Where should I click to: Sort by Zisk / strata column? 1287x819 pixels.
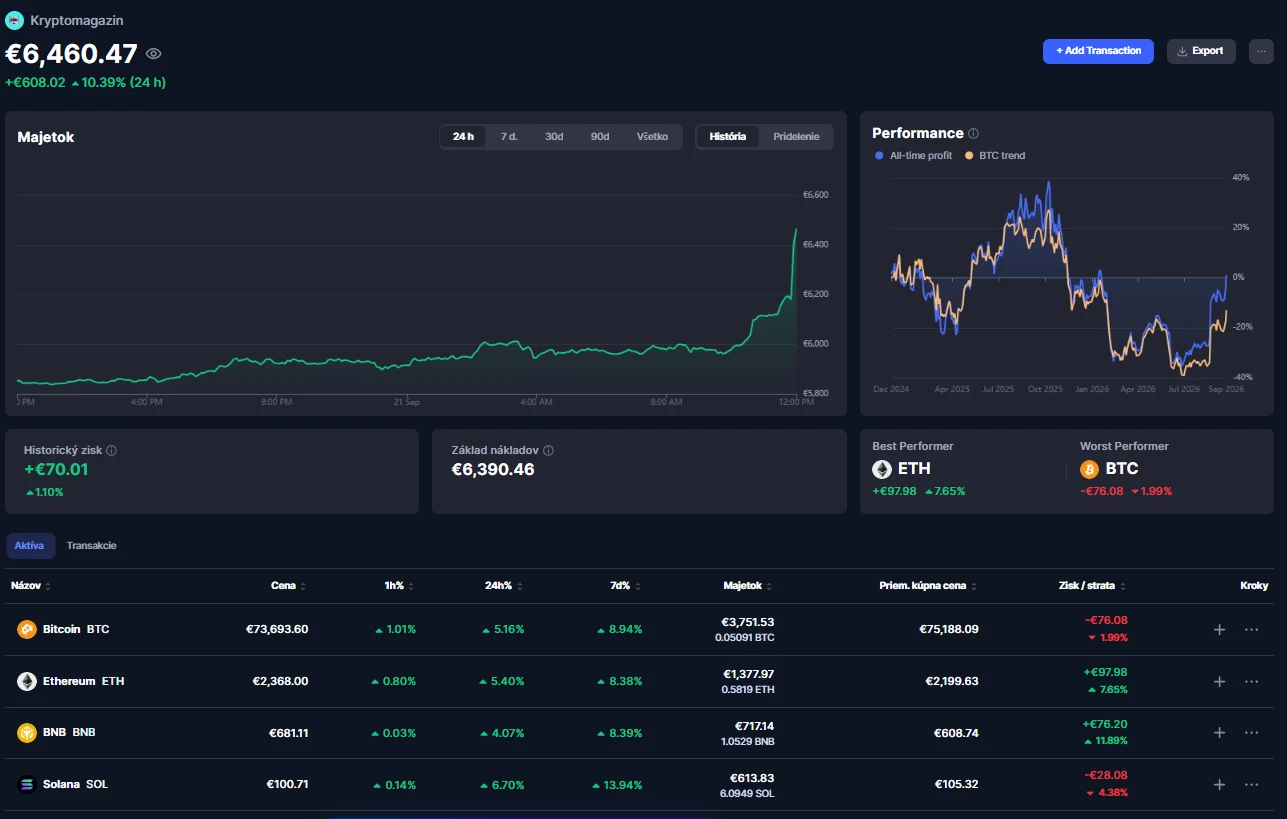point(1093,586)
